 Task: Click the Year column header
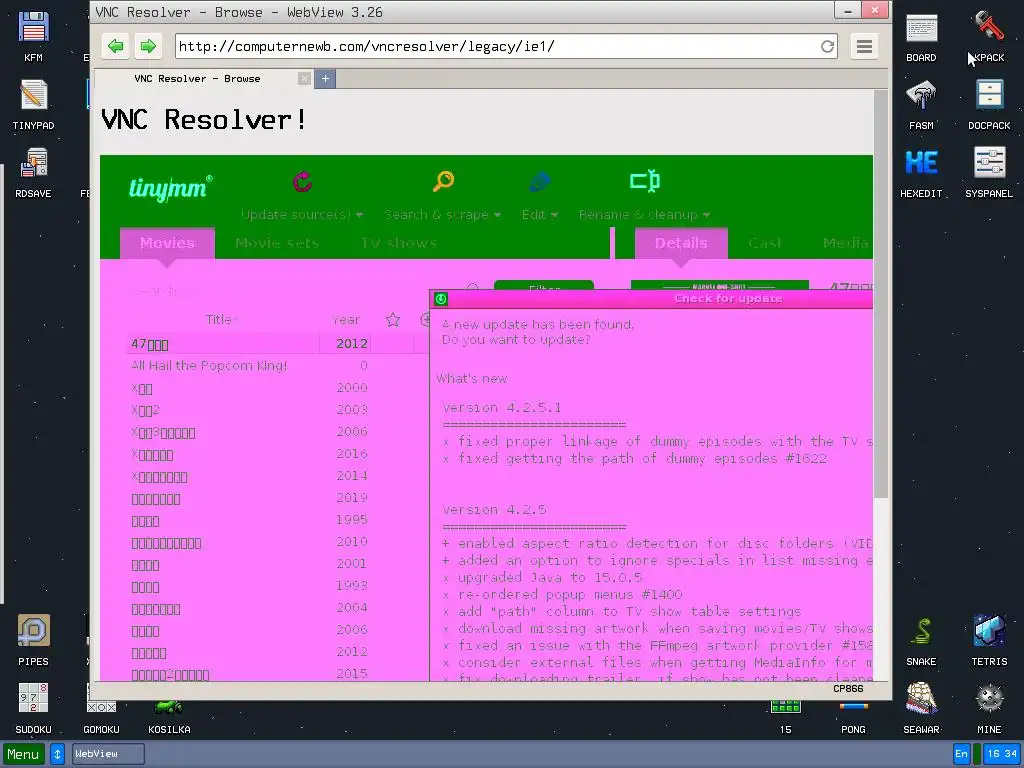(x=345, y=319)
